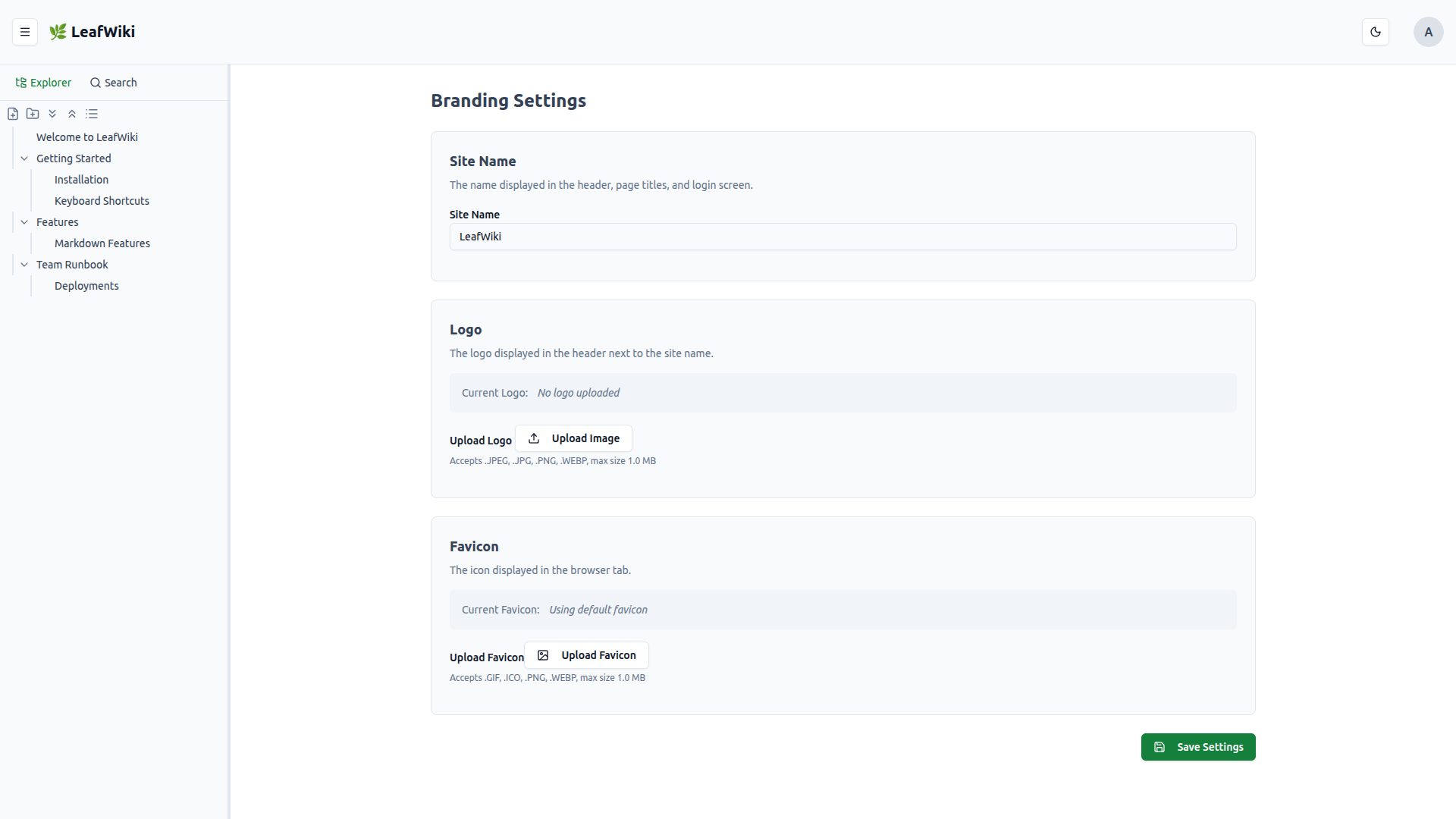This screenshot has height=819, width=1456.
Task: Open the Installation page
Action: [x=81, y=180]
